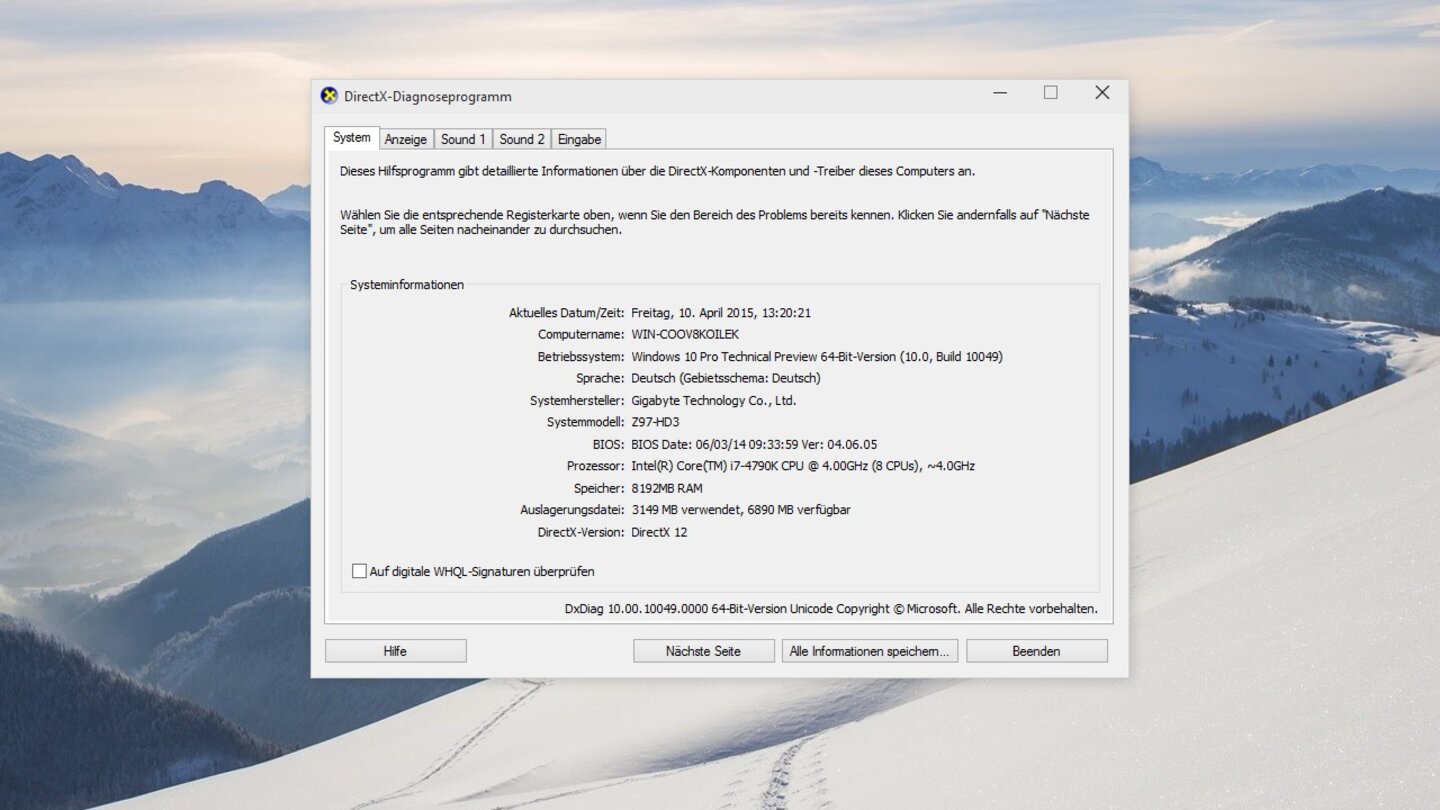
Task: Click the Systemhersteller: label
Action: point(578,401)
